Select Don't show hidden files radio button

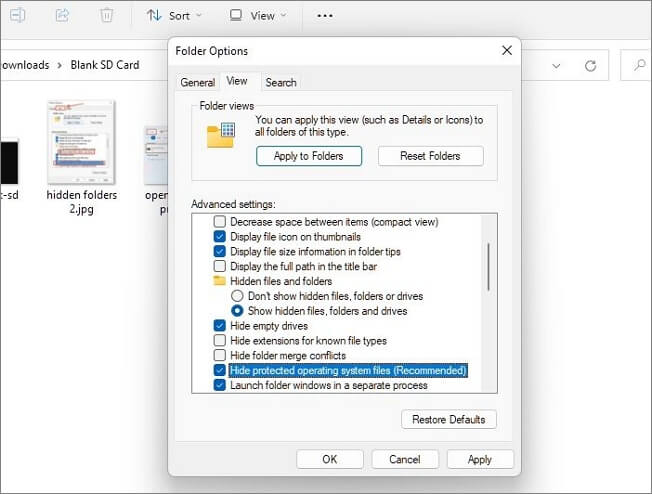coord(238,297)
